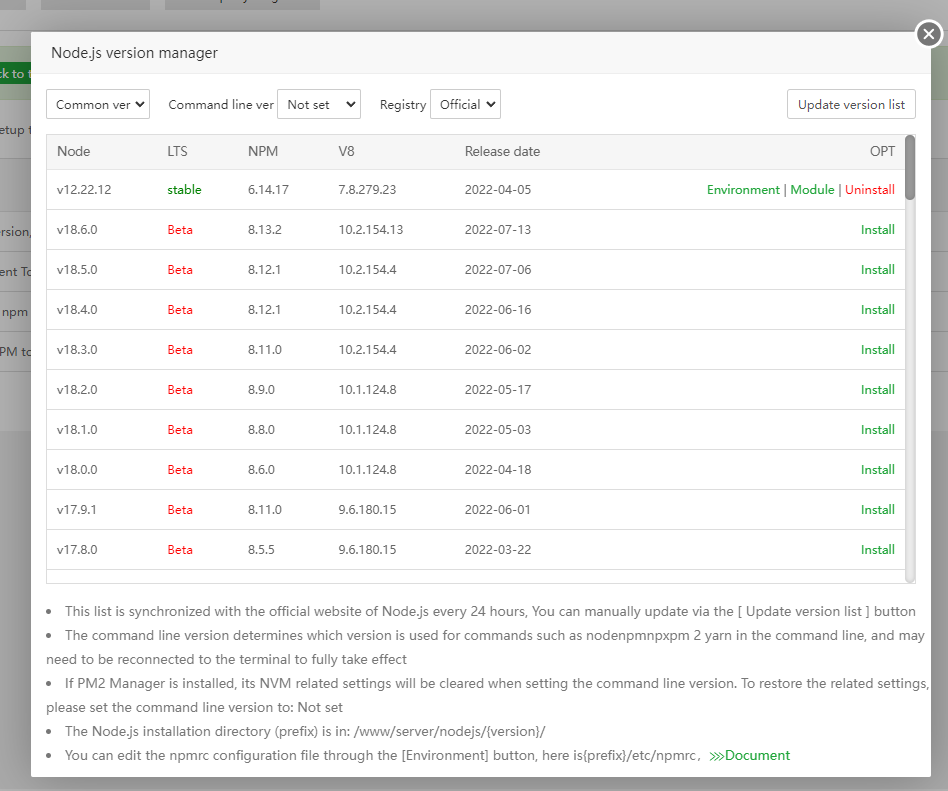Open Environment settings for v12.22.12
The image size is (948, 791).
[x=743, y=190]
